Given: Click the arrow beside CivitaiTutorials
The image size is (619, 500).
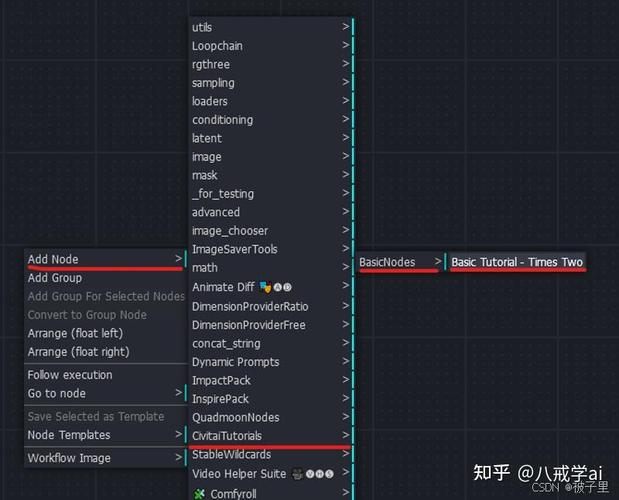Looking at the screenshot, I should coord(345,435).
